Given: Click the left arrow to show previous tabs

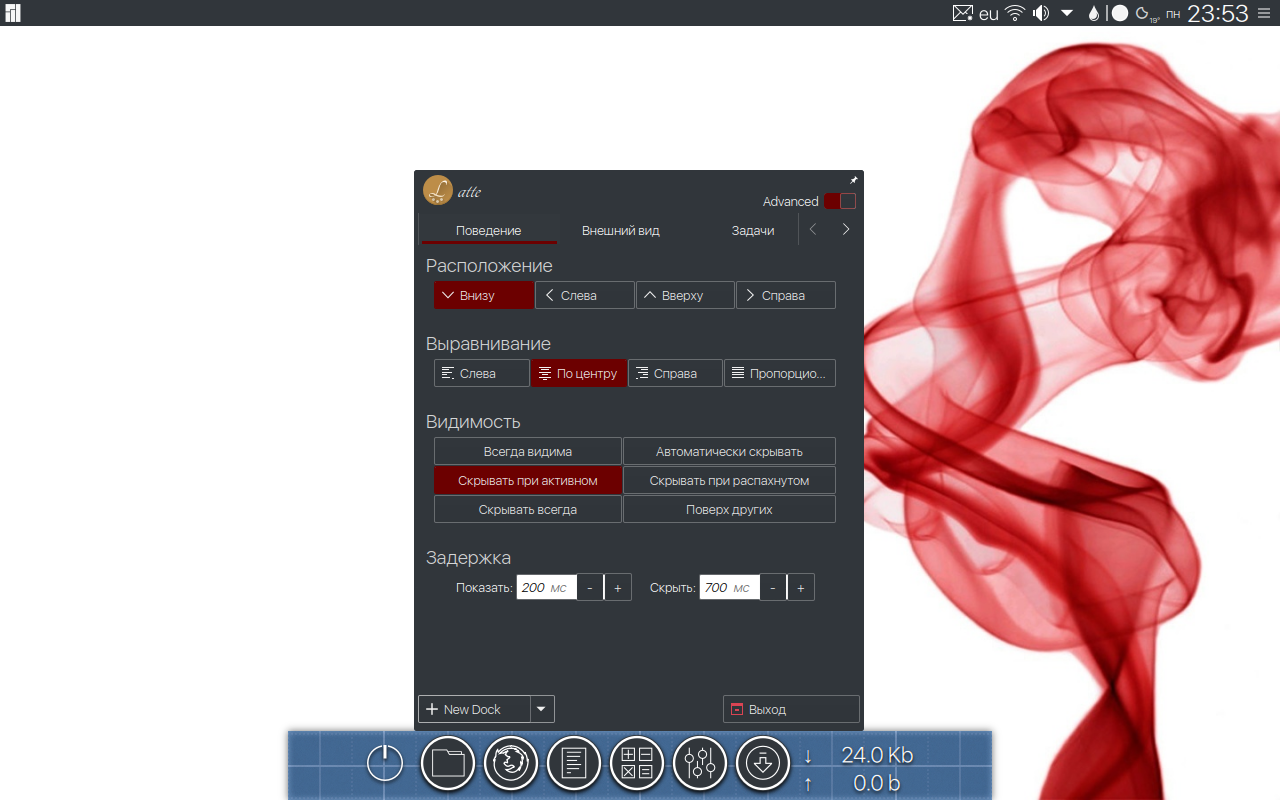Looking at the screenshot, I should (813, 229).
